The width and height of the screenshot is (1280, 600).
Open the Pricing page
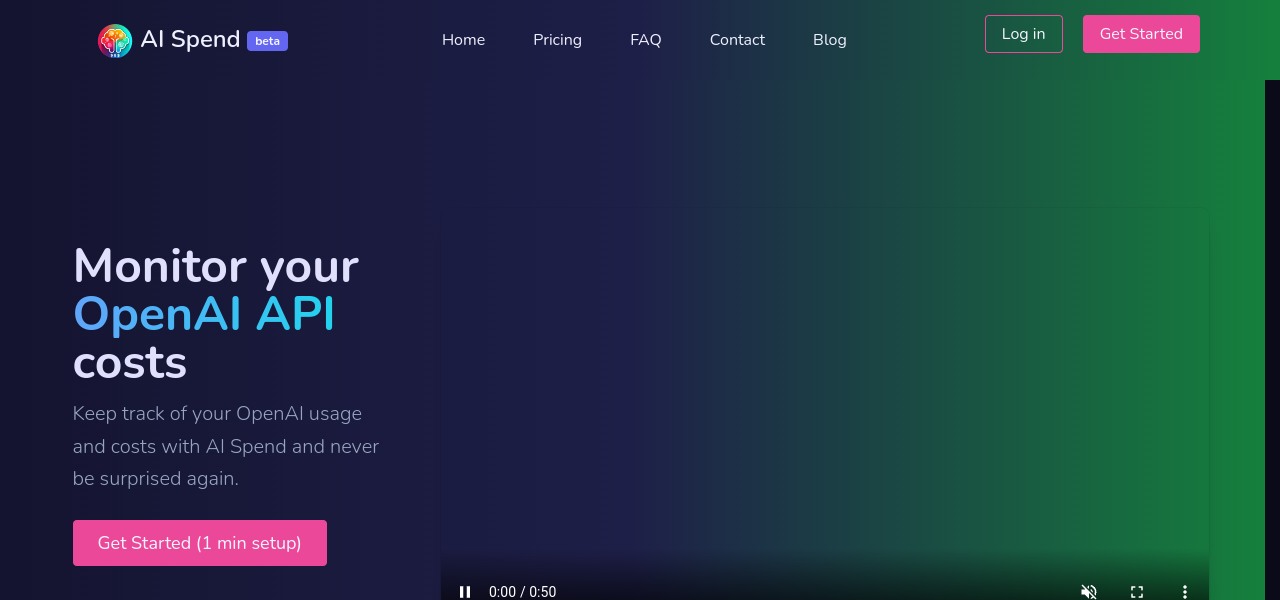pos(557,40)
